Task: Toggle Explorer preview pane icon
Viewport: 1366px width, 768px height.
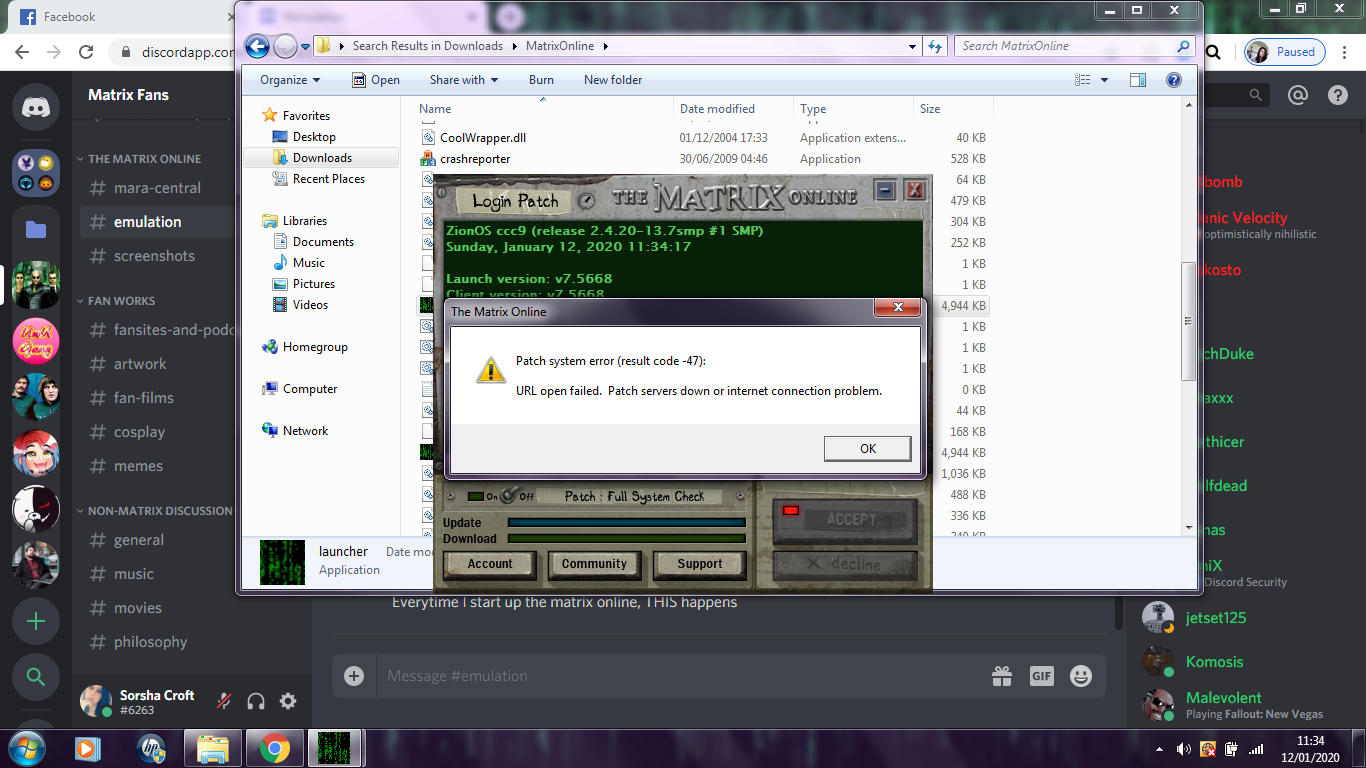Action: click(1138, 80)
